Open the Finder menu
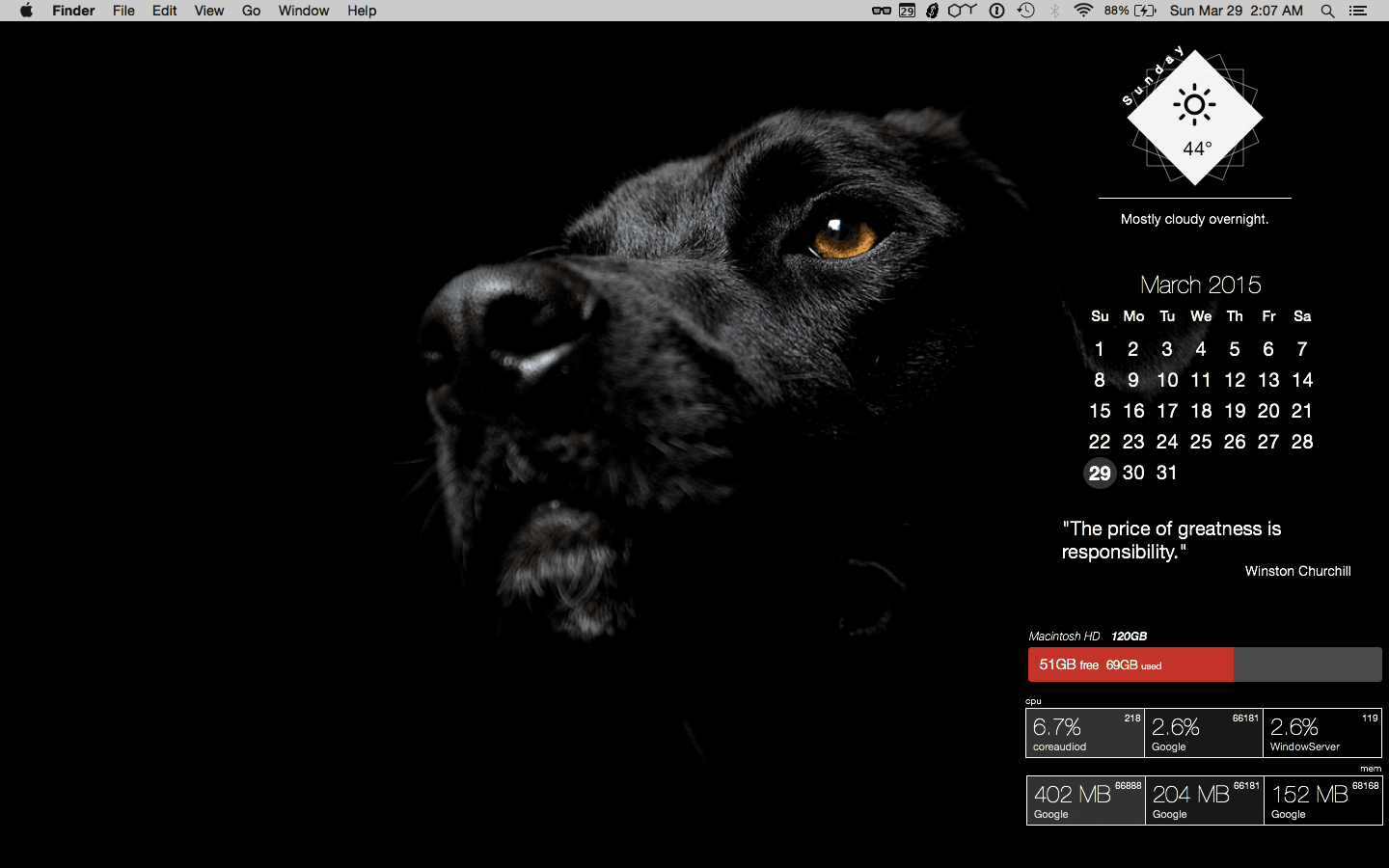Screen dimensions: 1389x868 coord(73,11)
